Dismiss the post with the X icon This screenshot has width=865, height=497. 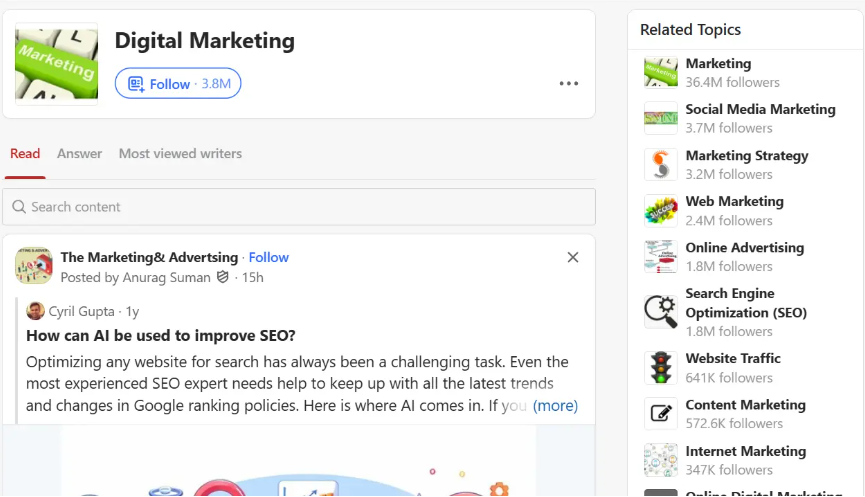[573, 258]
